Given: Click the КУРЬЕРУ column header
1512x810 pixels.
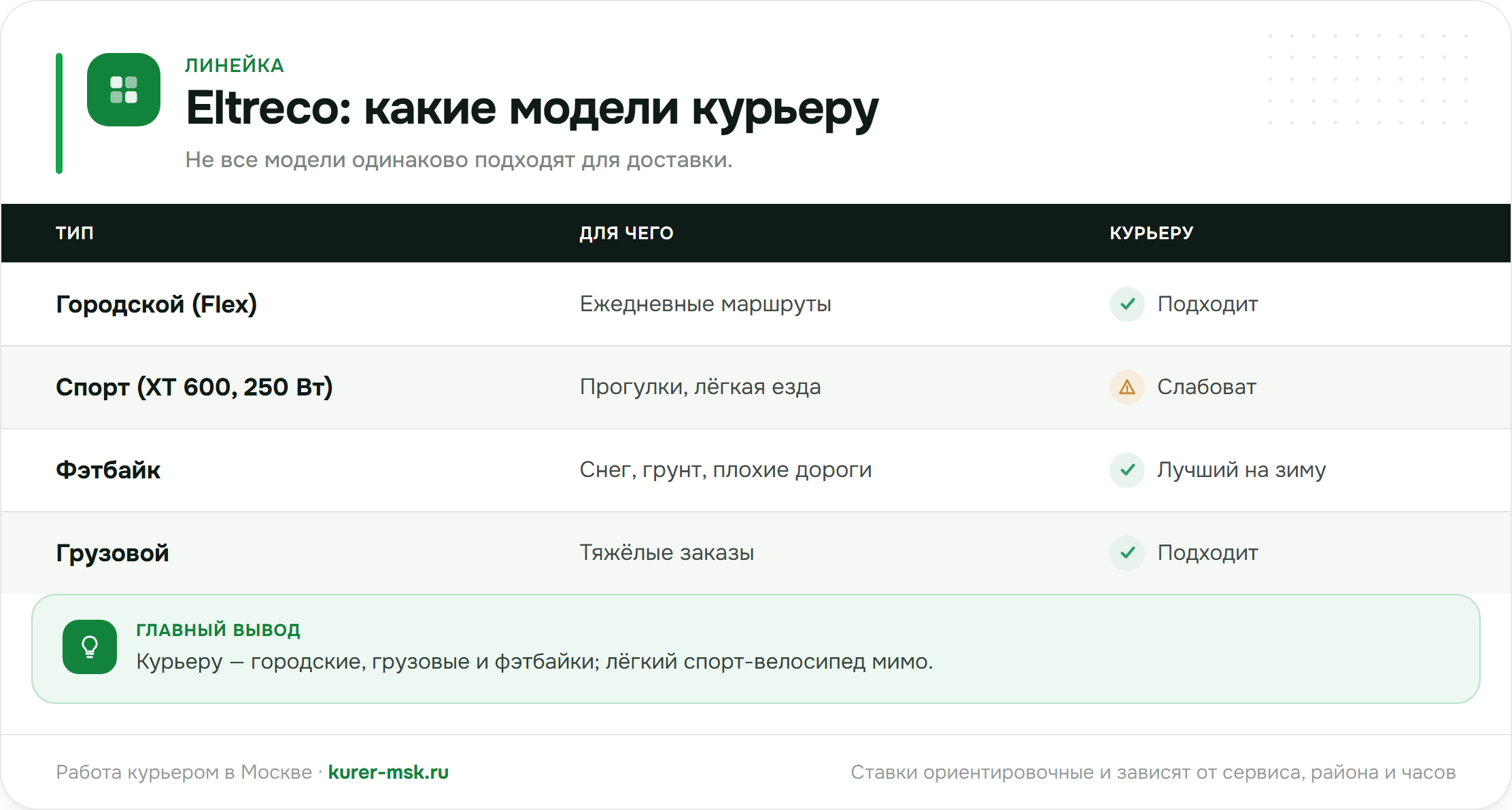Looking at the screenshot, I should (x=1152, y=233).
